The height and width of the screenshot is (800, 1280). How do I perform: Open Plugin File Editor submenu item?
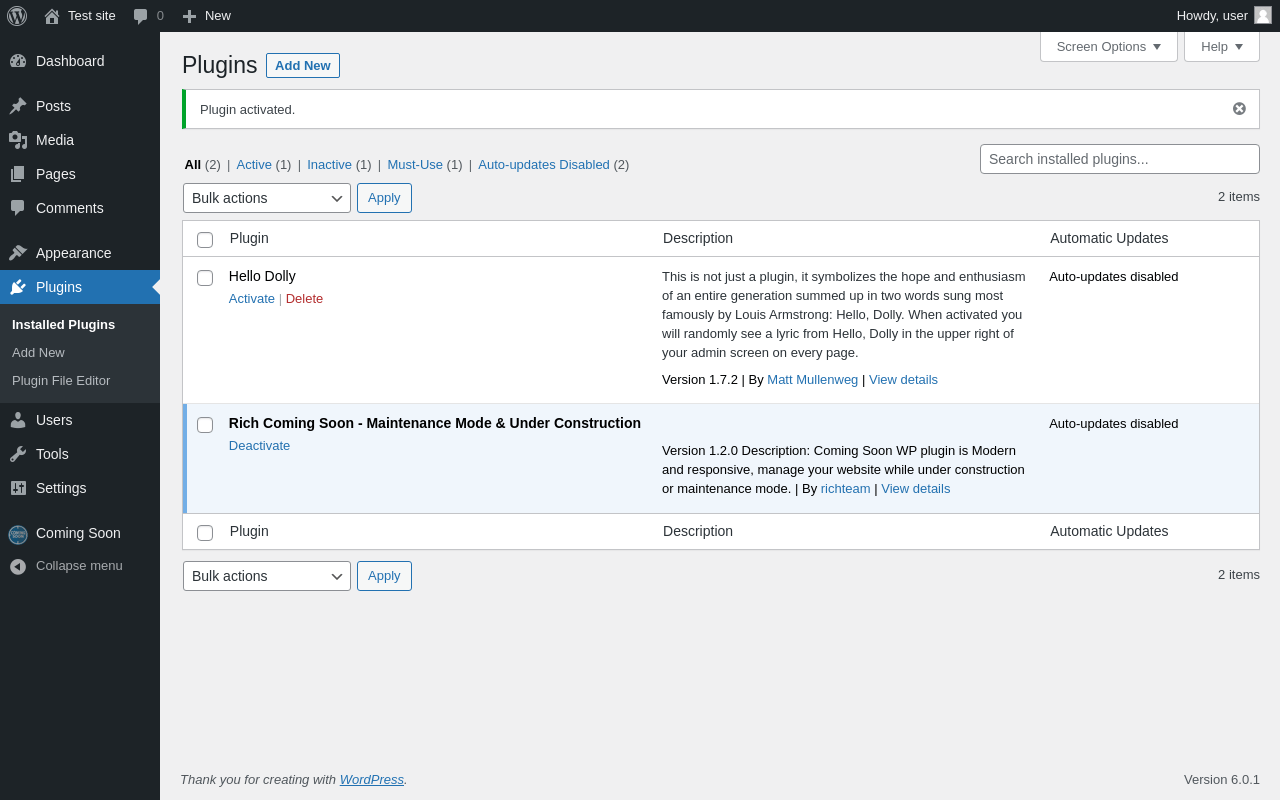pos(61,381)
